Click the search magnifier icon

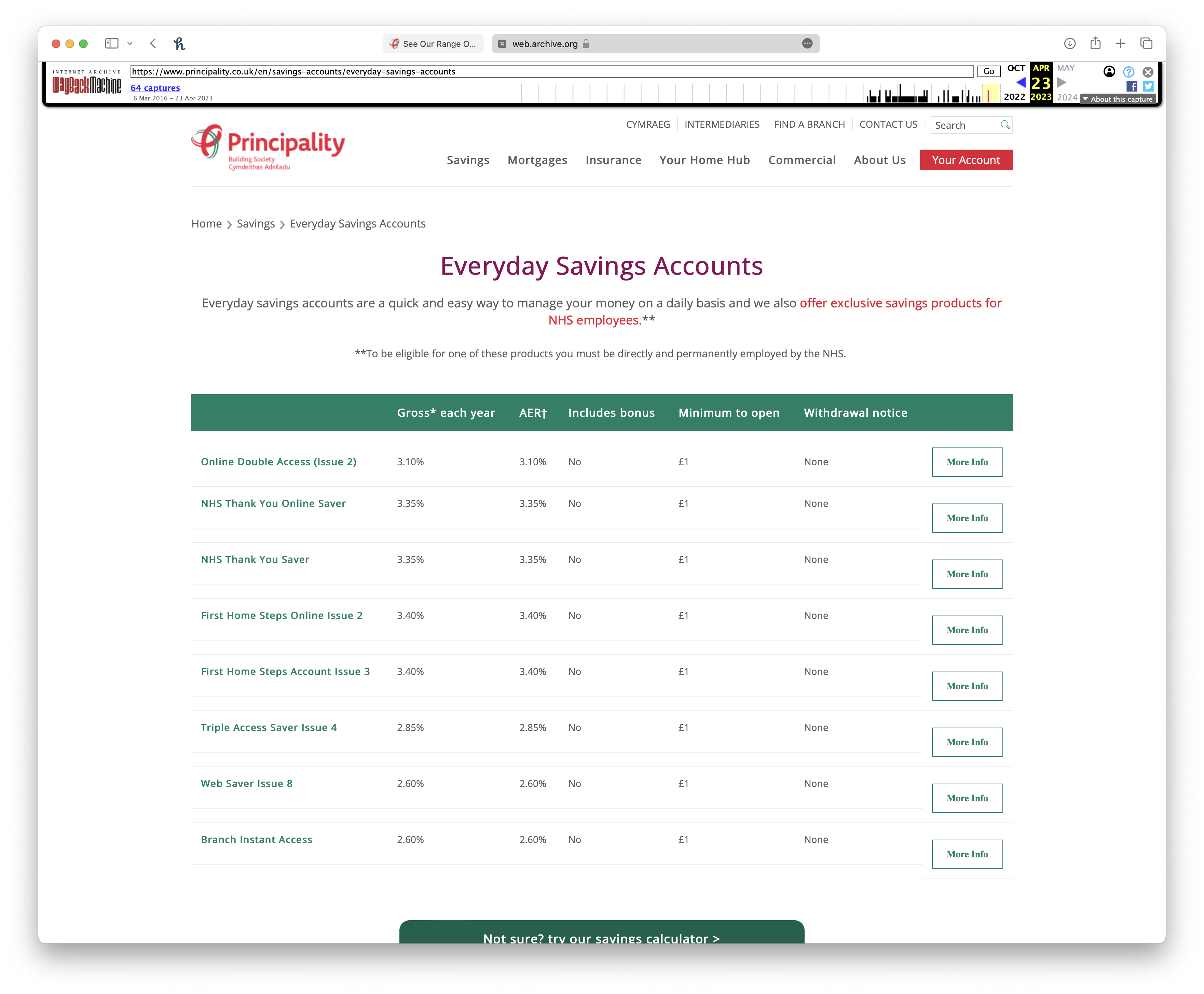click(1005, 125)
